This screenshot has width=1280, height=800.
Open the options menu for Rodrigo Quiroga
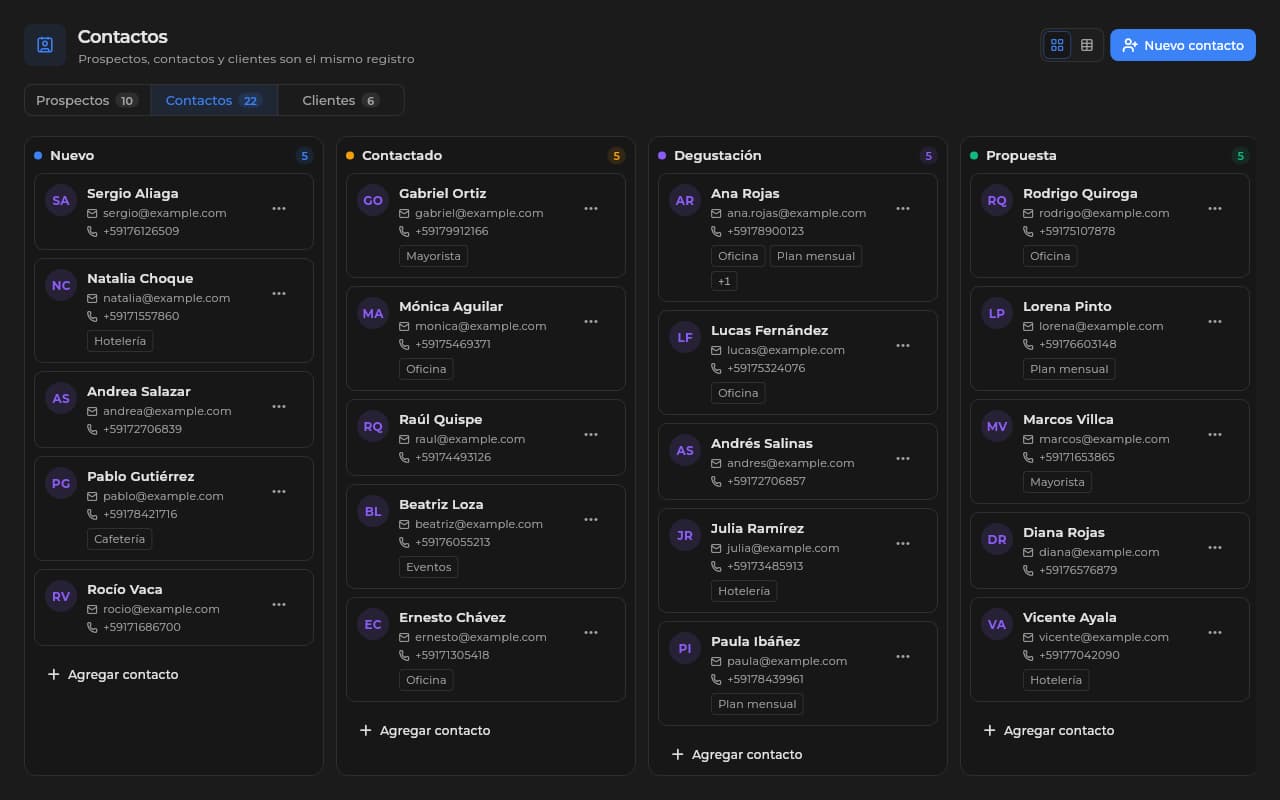point(1215,208)
